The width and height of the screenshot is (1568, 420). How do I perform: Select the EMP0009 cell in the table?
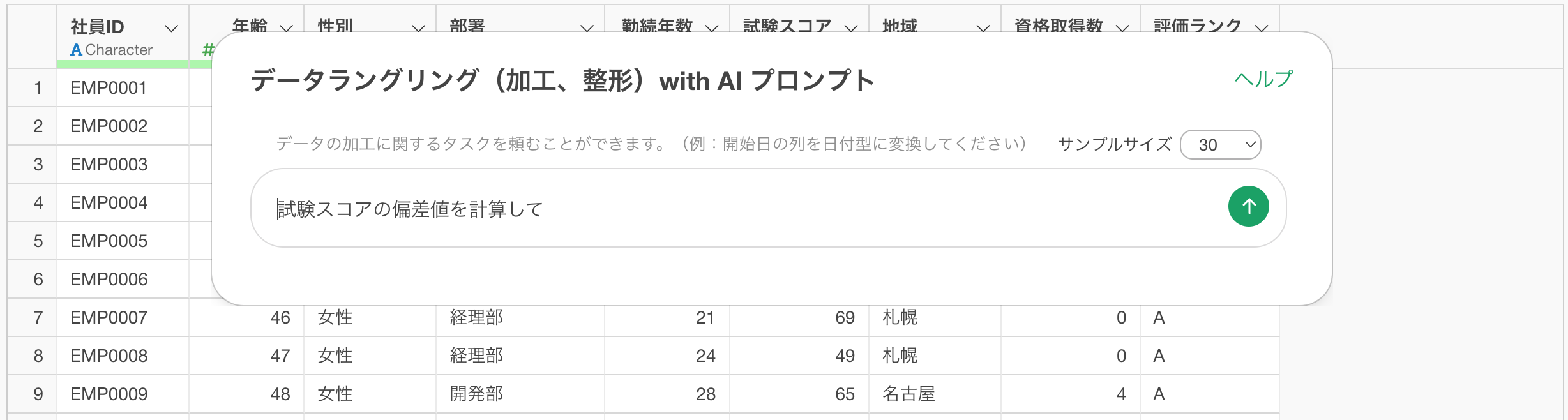(x=109, y=394)
